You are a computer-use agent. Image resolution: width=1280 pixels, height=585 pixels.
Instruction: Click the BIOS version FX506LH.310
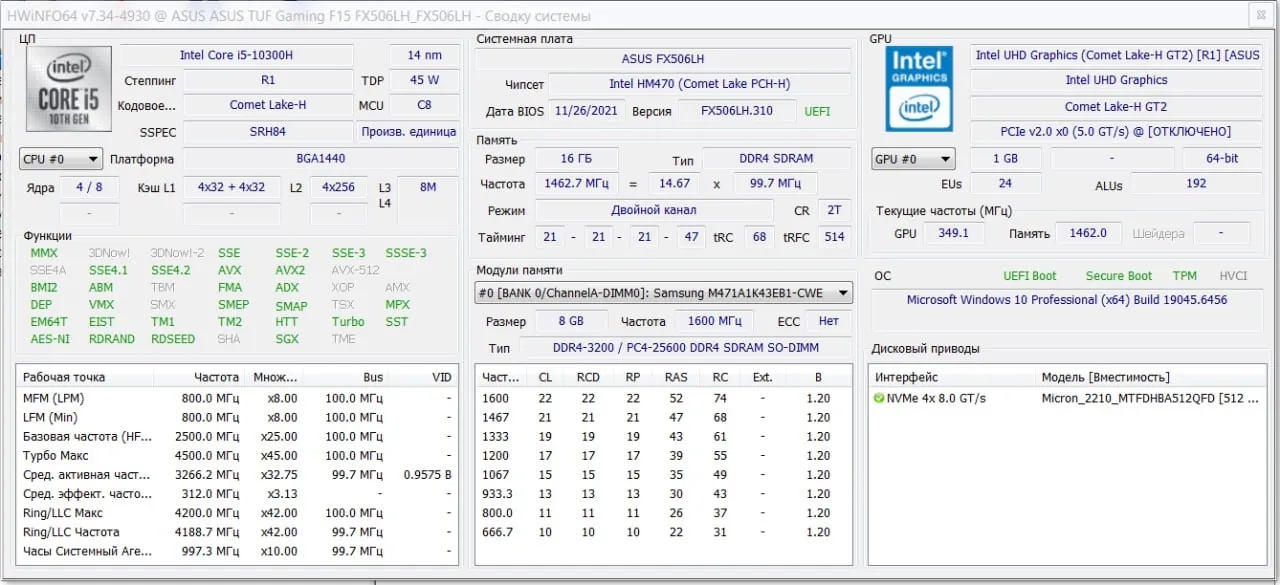pos(736,111)
